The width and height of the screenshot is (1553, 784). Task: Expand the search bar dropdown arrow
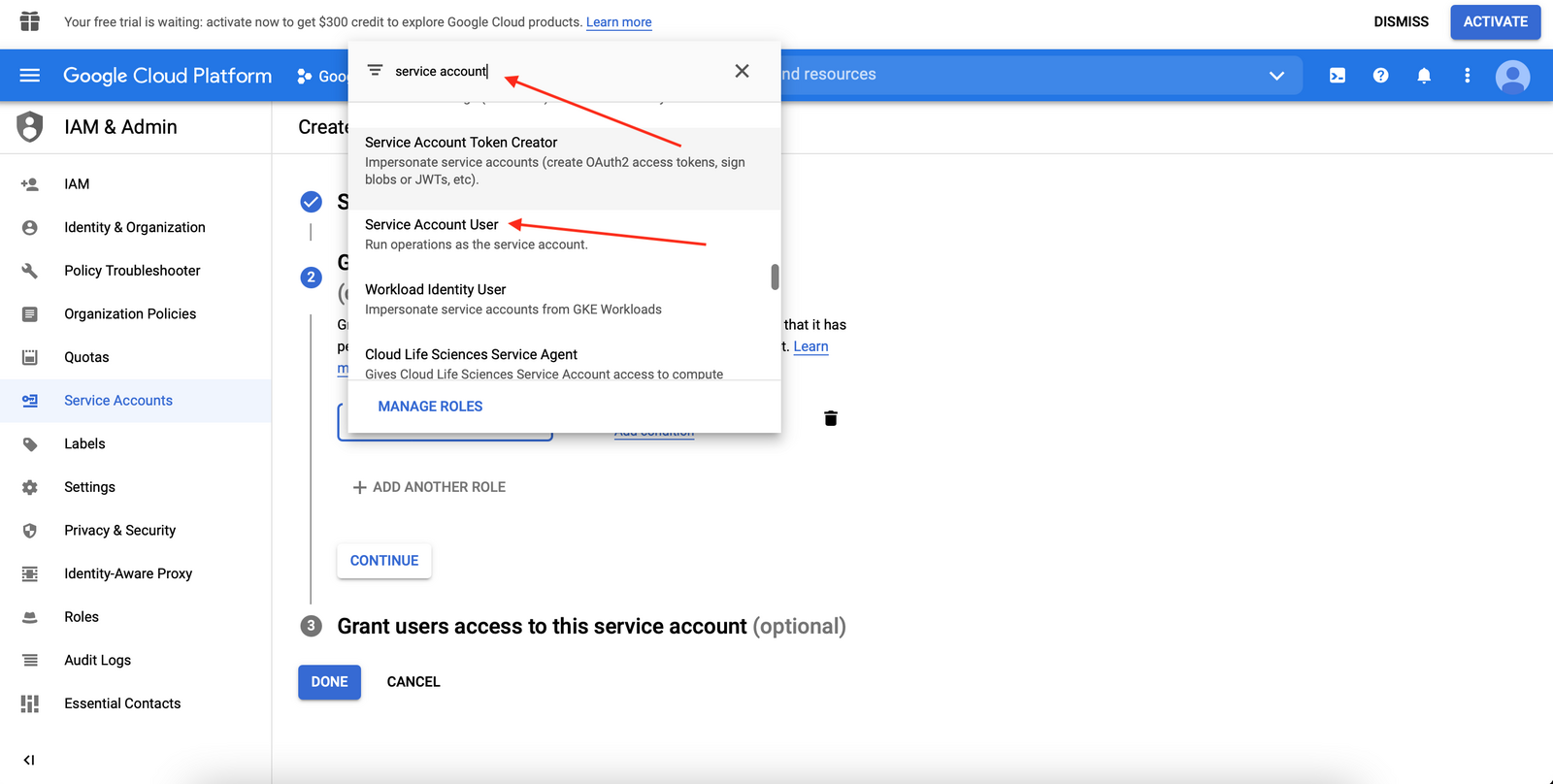(x=1276, y=76)
